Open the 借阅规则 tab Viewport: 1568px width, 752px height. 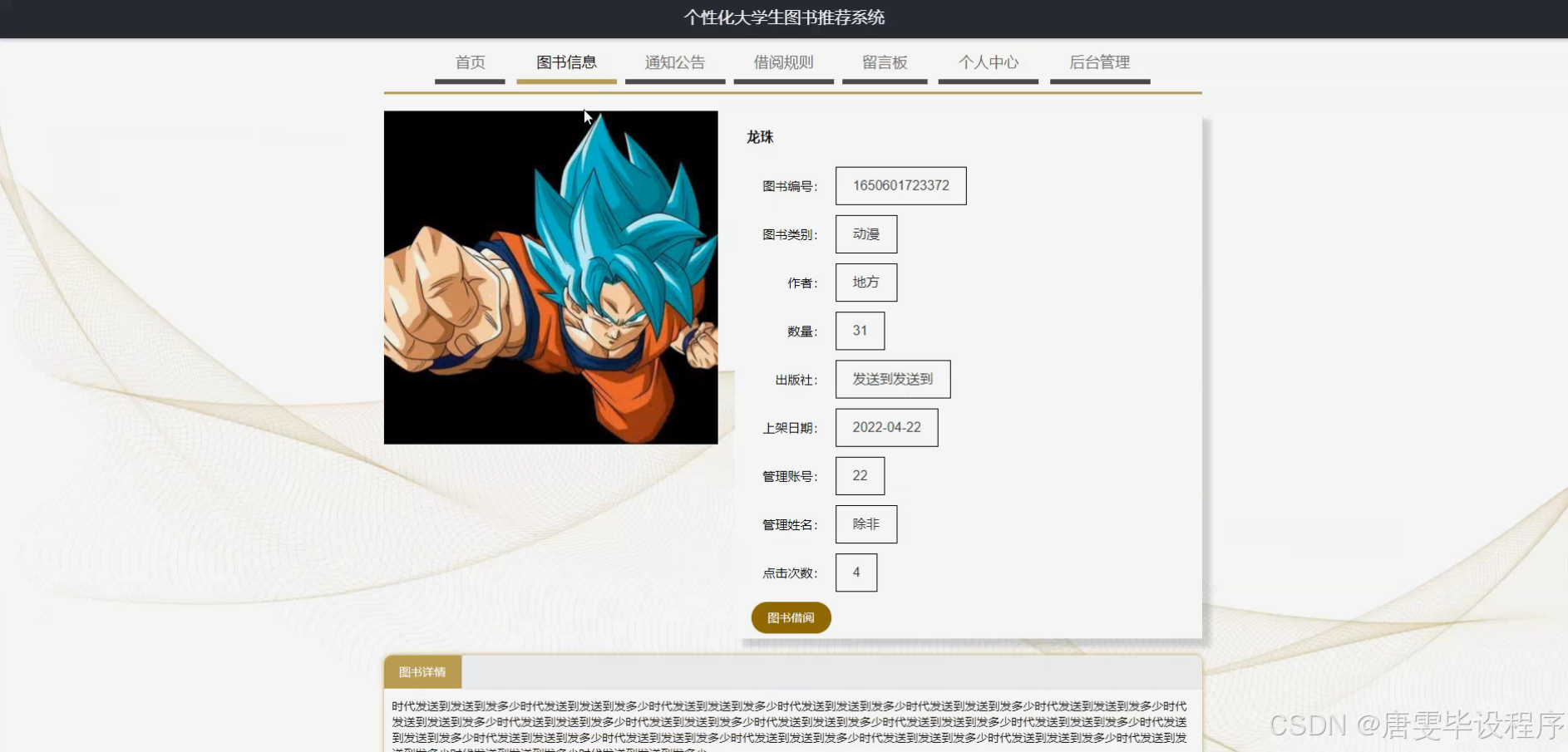[783, 63]
